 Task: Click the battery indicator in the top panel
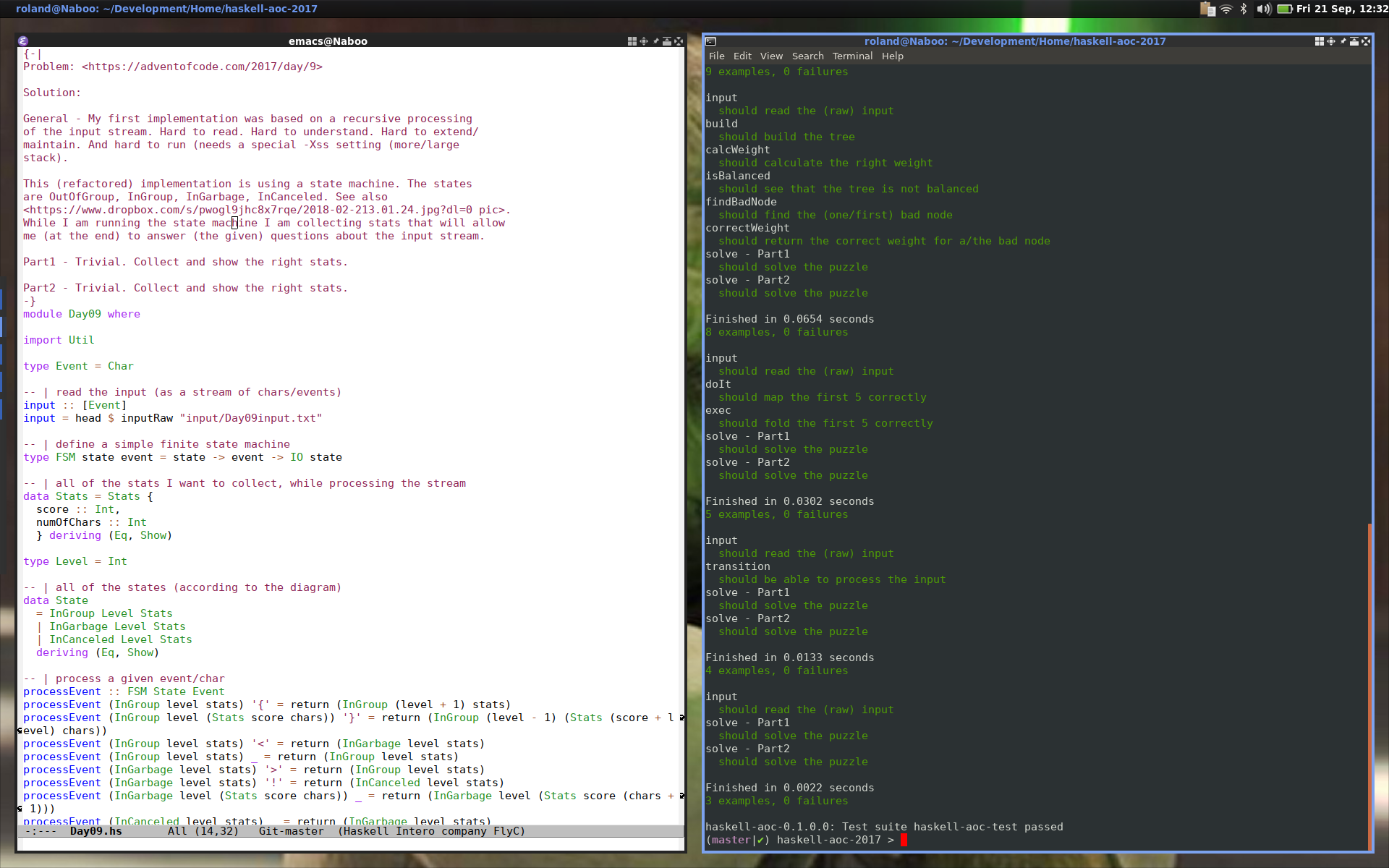pos(1285,9)
